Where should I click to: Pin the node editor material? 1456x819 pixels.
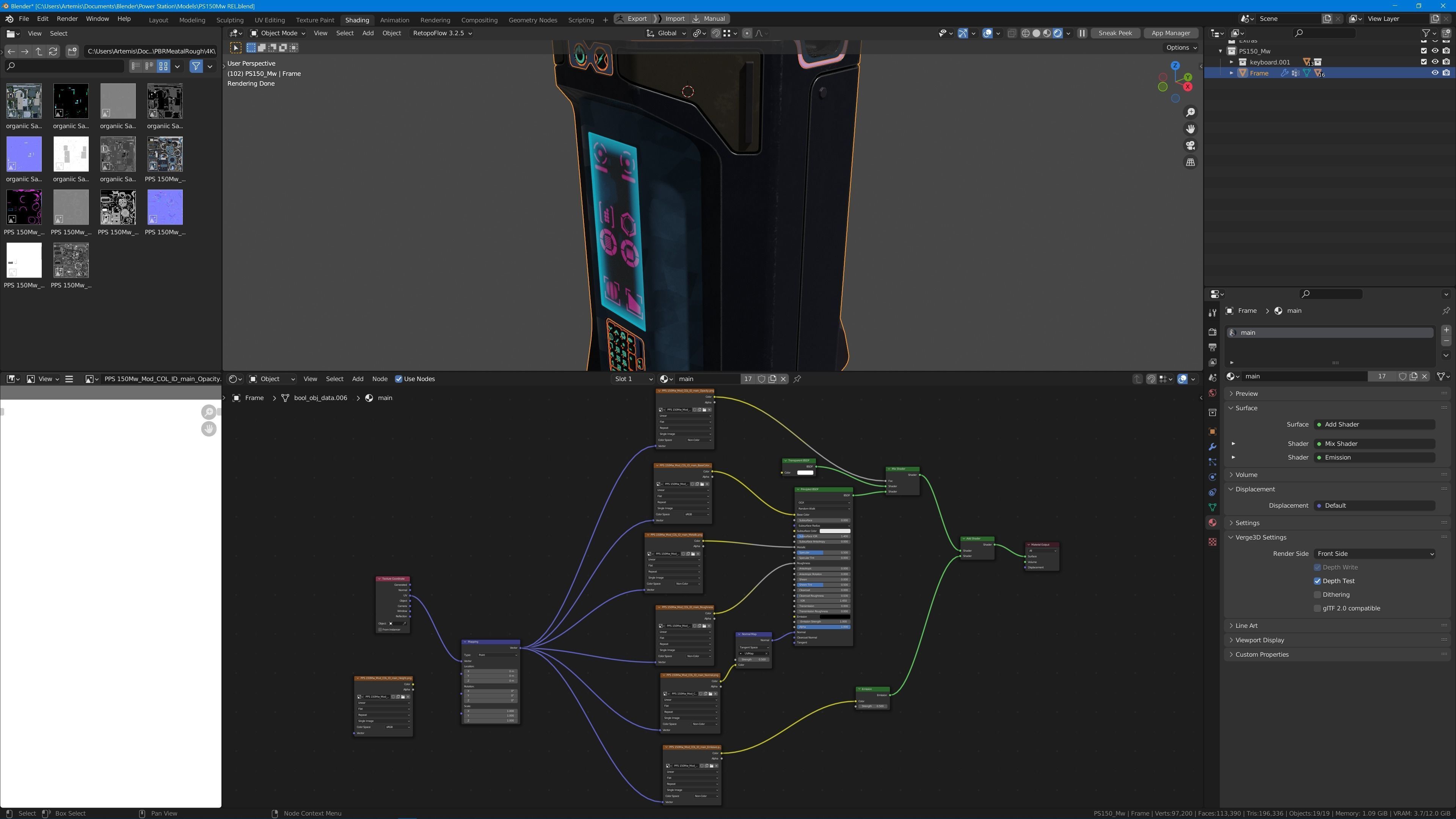point(797,379)
